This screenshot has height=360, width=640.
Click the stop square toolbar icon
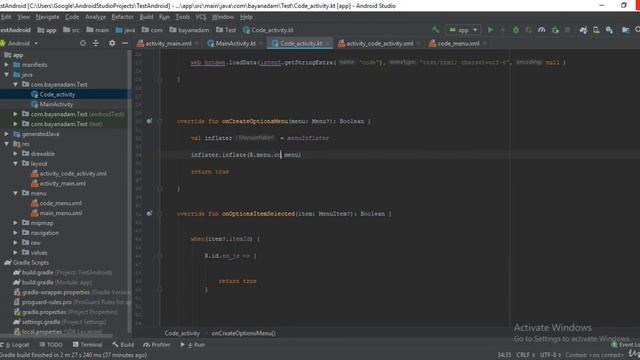[x=567, y=30]
